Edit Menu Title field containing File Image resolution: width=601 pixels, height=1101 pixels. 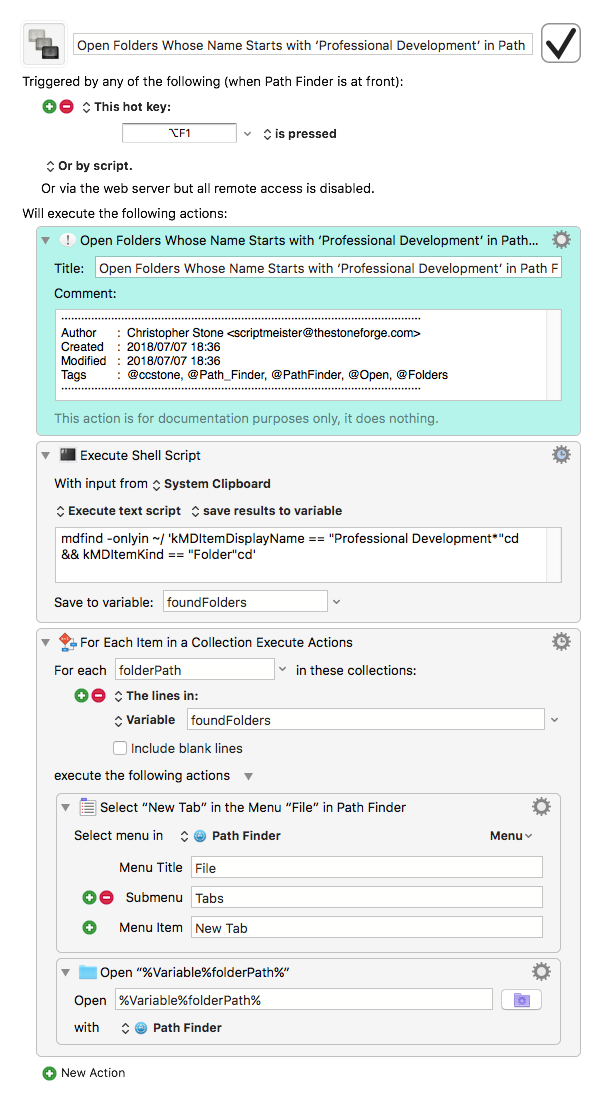point(367,867)
